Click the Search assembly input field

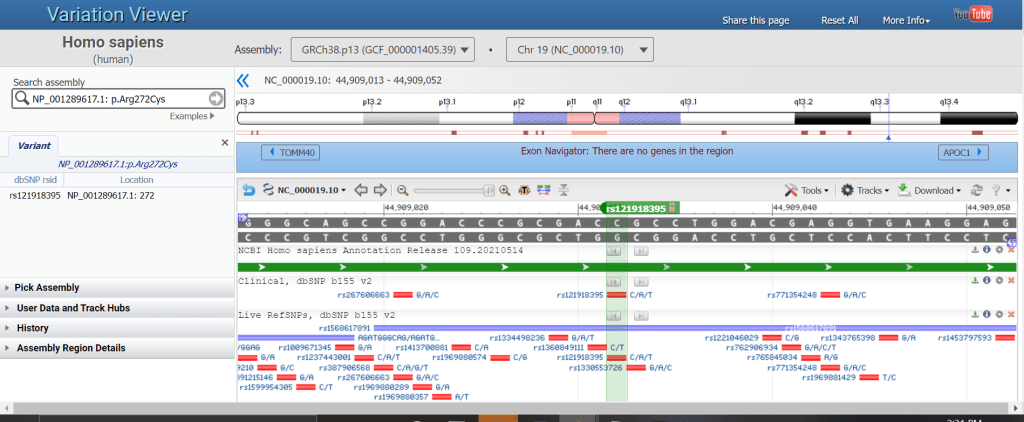(120, 99)
